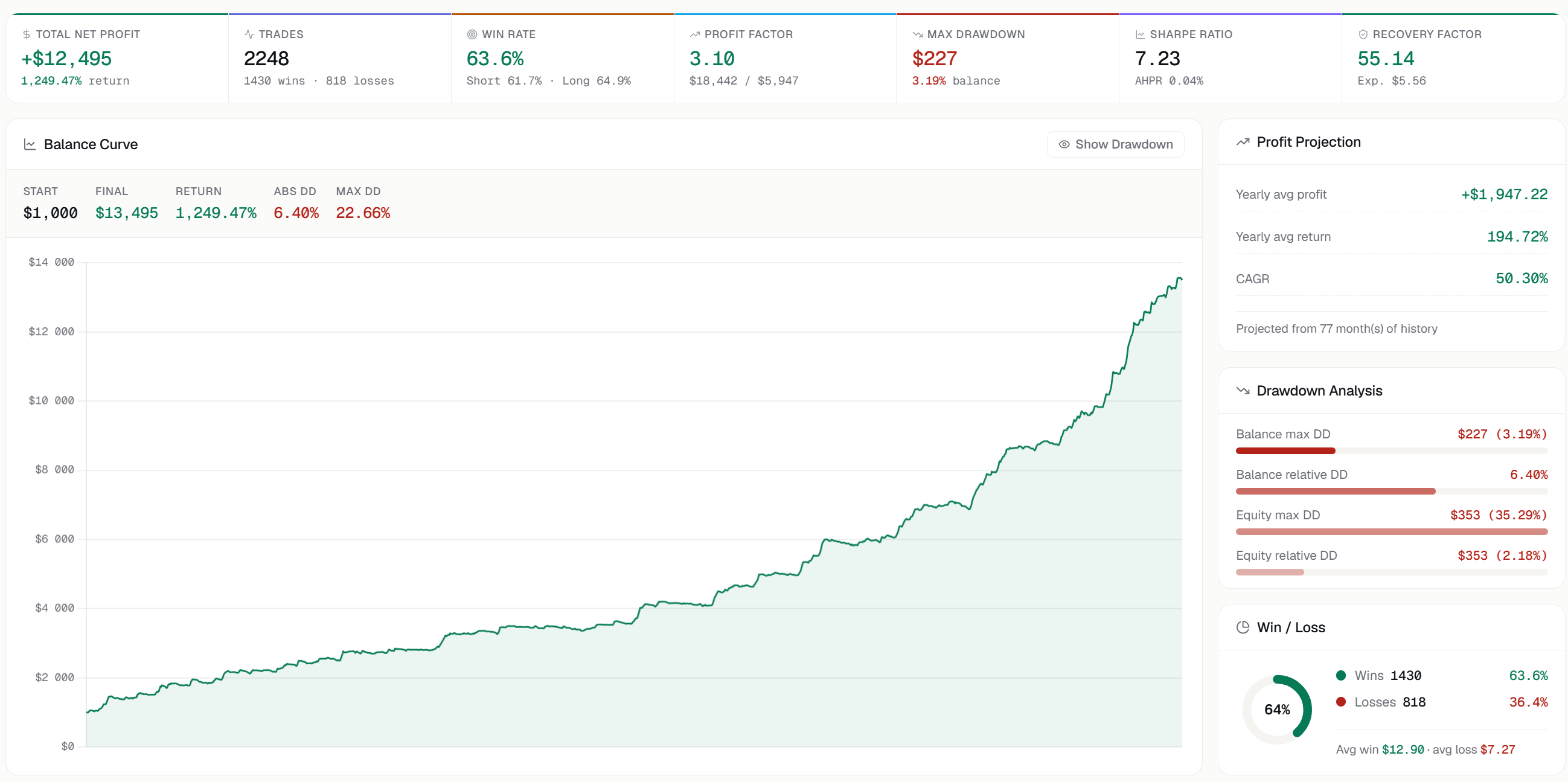Image resolution: width=1568 pixels, height=782 pixels.
Task: Click the target icon beside Win Rate
Action: (x=472, y=34)
